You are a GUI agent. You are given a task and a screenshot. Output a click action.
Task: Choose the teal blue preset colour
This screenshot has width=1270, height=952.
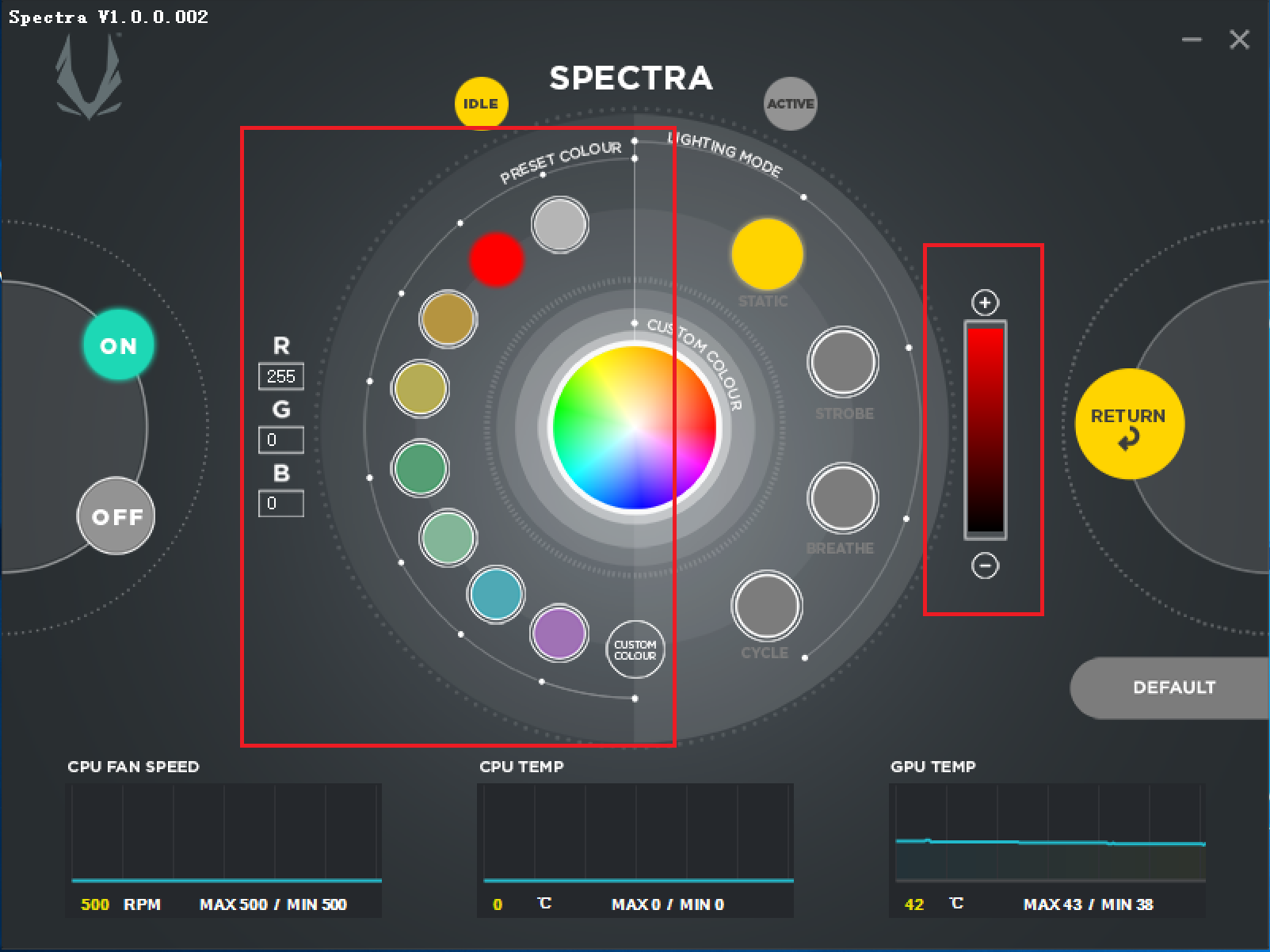[496, 595]
